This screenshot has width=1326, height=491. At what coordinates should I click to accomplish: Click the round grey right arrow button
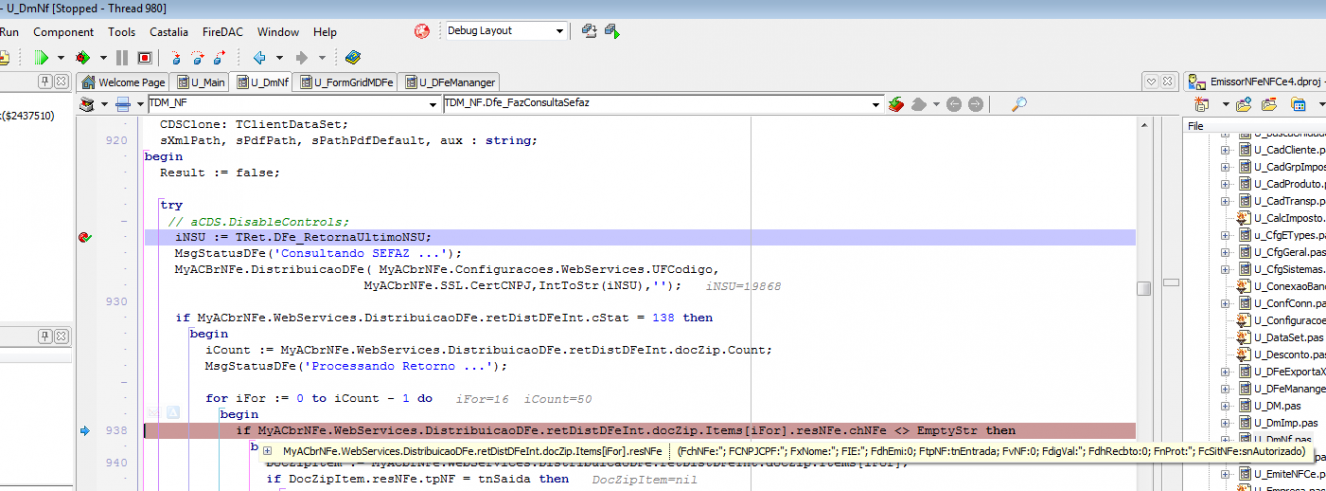point(974,104)
